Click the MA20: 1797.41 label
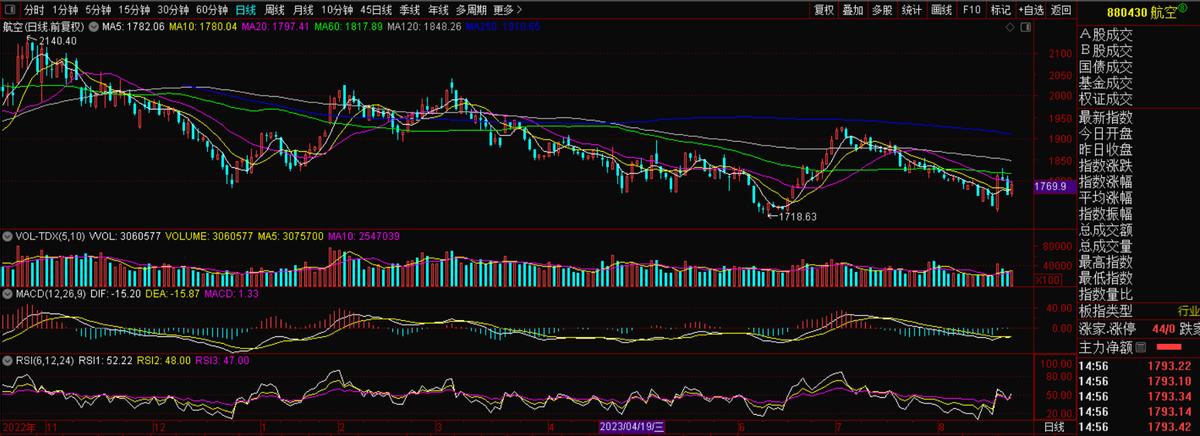The height and width of the screenshot is (436, 1200). click(x=277, y=28)
